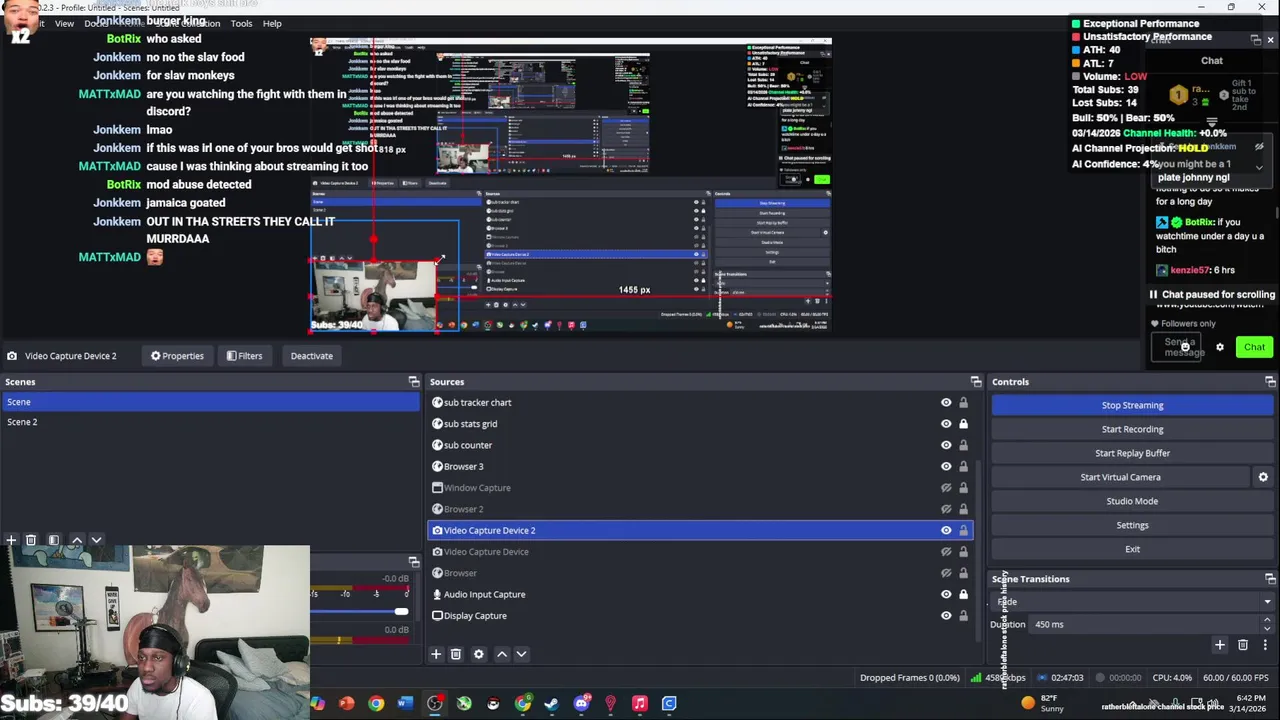Show the Window Capture source
Image resolution: width=1280 pixels, height=720 pixels.
tap(946, 488)
